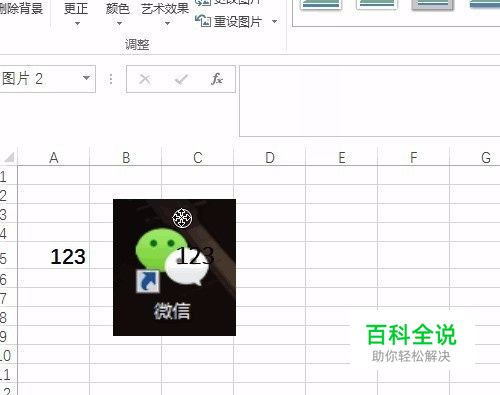This screenshot has height=395, width=500.
Task: Open the 更正 corrections dropdown
Action: tap(76, 13)
